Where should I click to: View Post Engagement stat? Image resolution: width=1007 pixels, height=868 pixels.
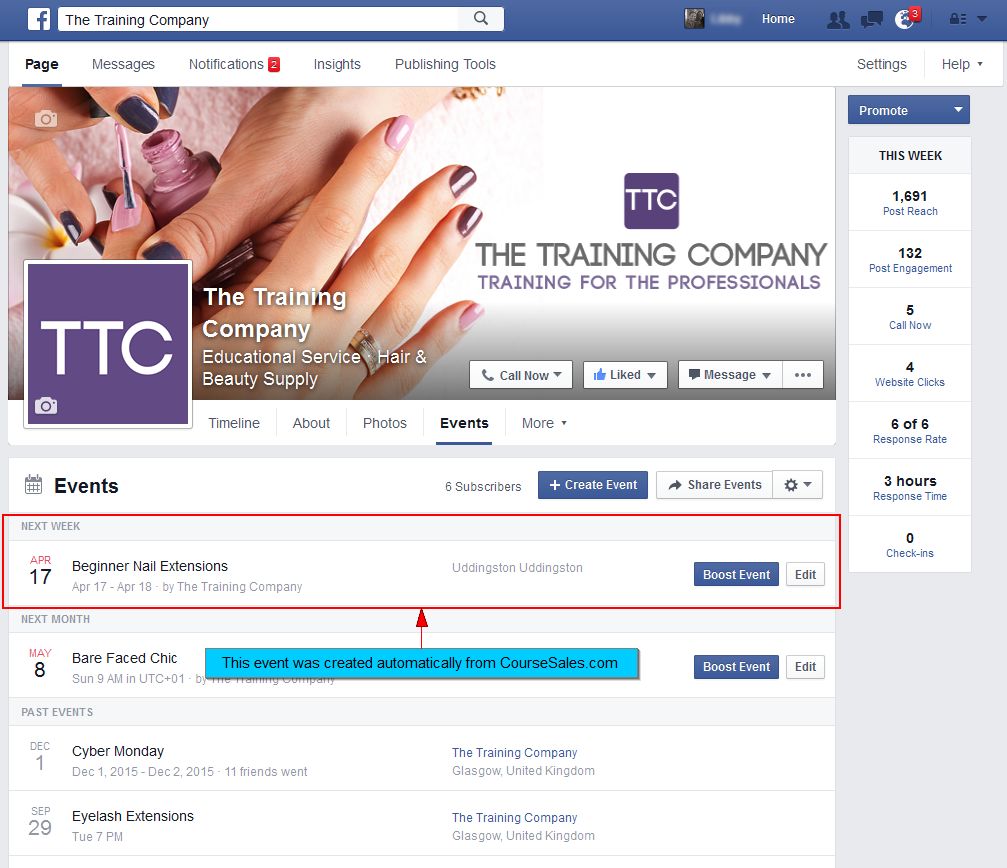tap(910, 260)
